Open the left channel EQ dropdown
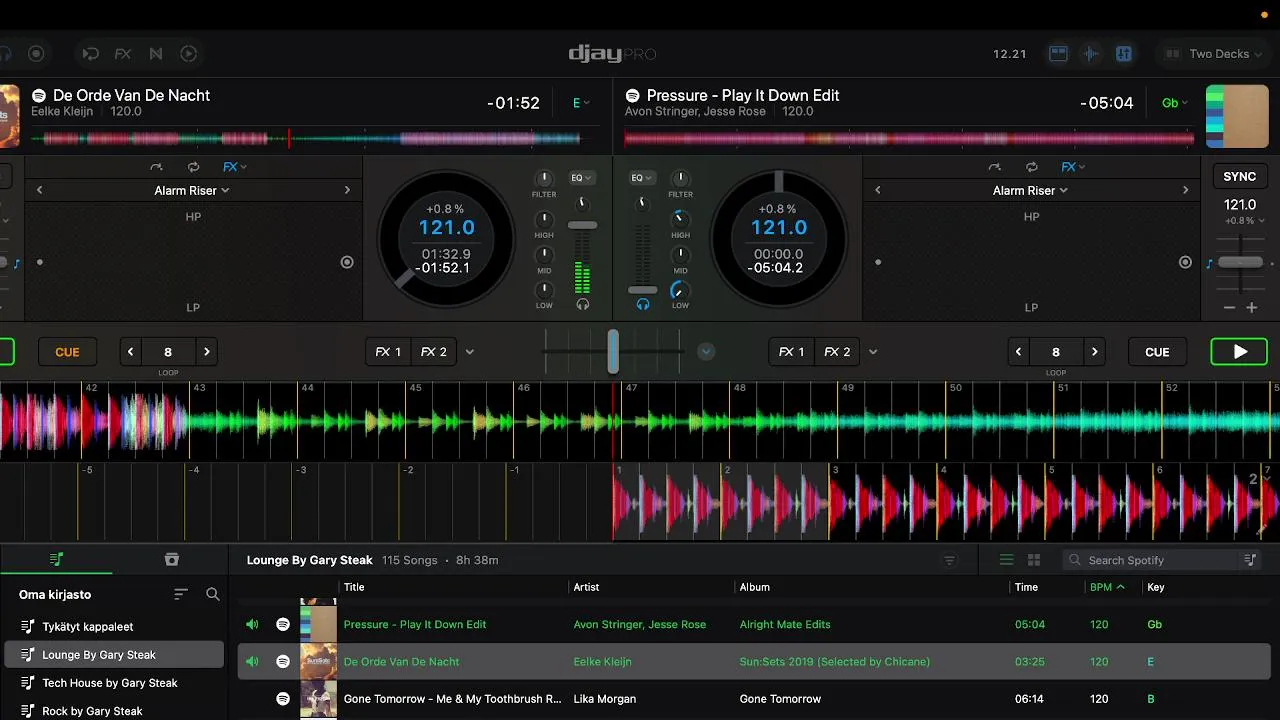The width and height of the screenshot is (1280, 720). (581, 178)
